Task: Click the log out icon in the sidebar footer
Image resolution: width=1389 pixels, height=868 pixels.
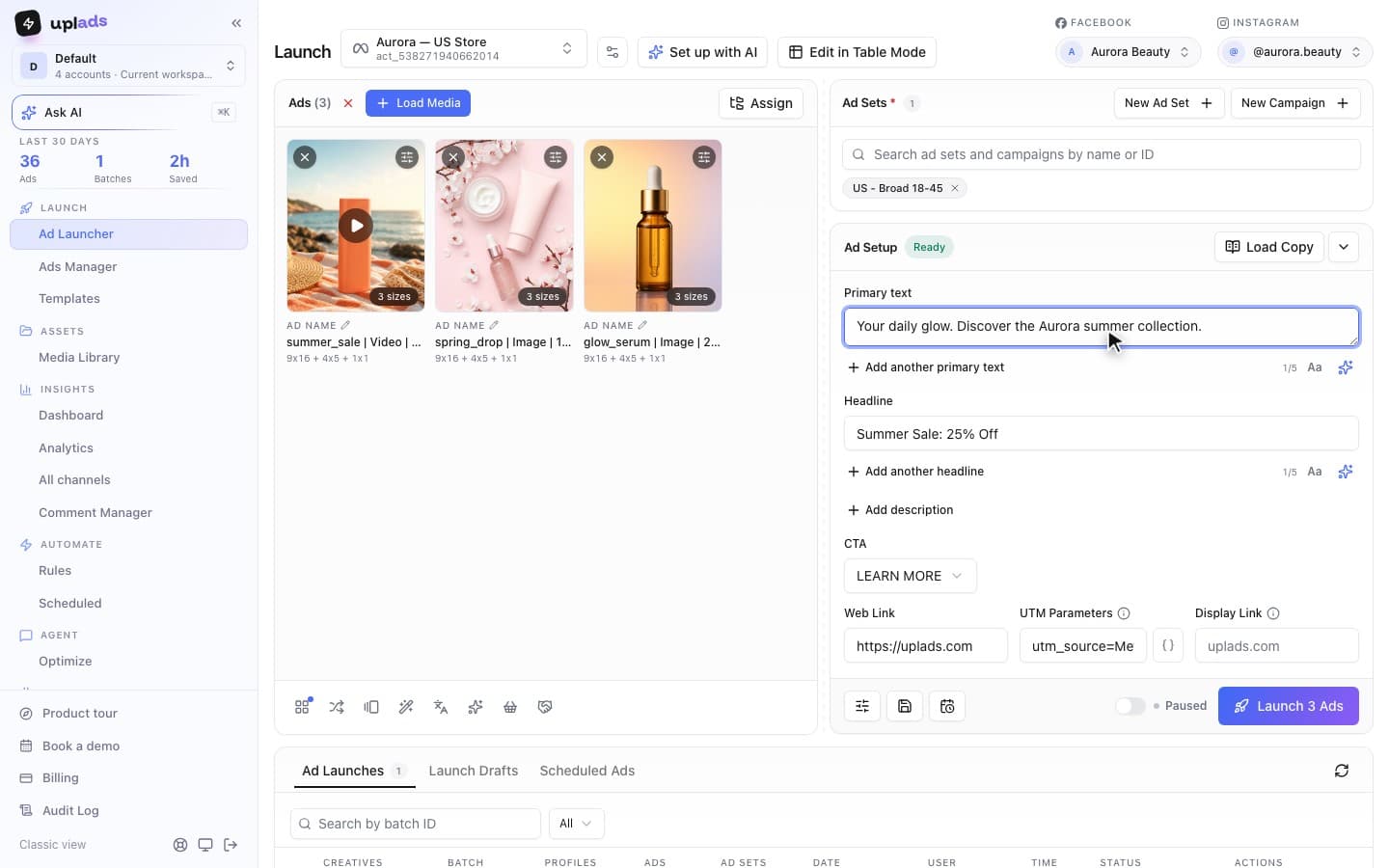Action: click(231, 845)
